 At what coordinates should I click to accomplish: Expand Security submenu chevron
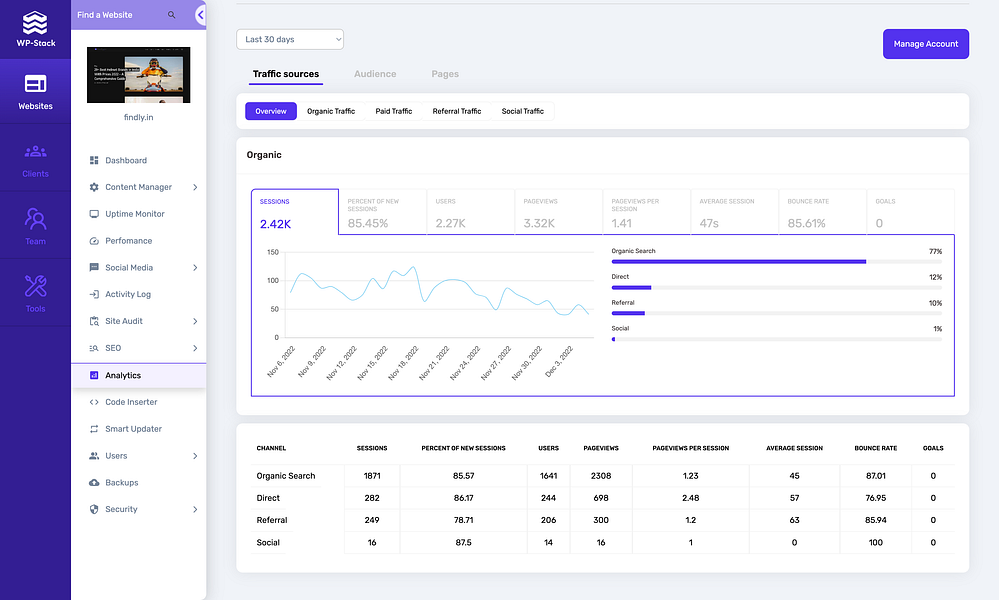(x=195, y=509)
